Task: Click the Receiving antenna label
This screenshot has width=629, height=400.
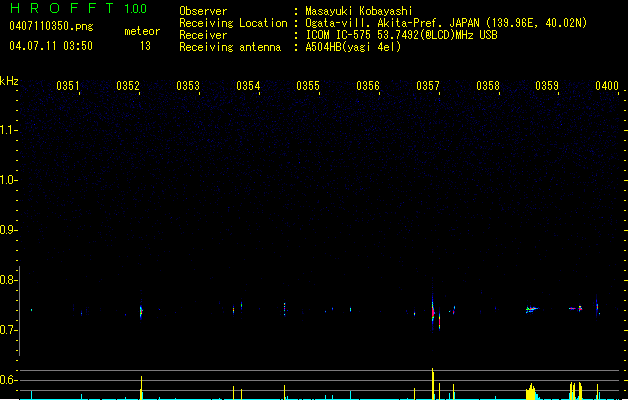Action: 230,47
